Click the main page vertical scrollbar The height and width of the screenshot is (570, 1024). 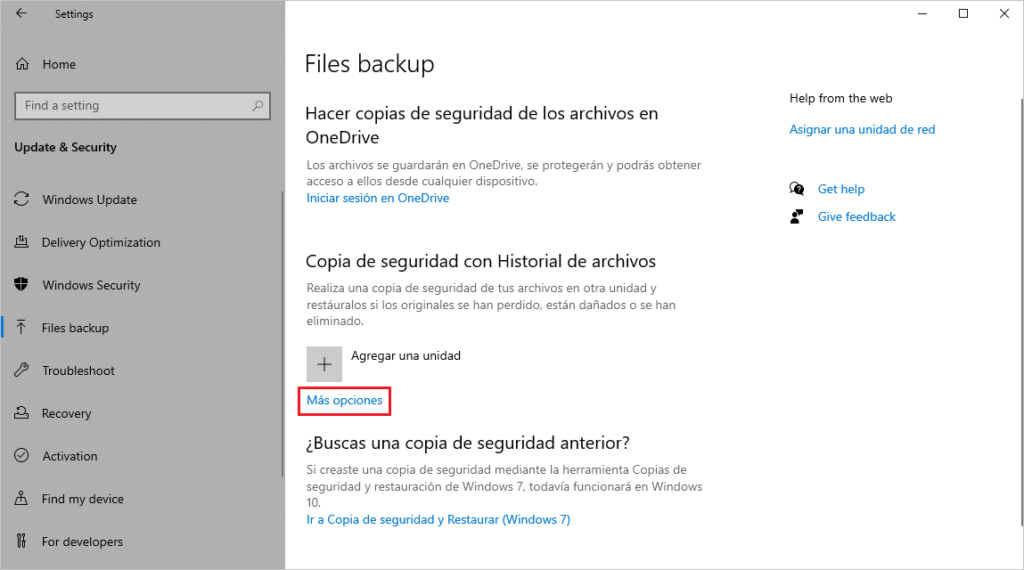pos(1021,312)
